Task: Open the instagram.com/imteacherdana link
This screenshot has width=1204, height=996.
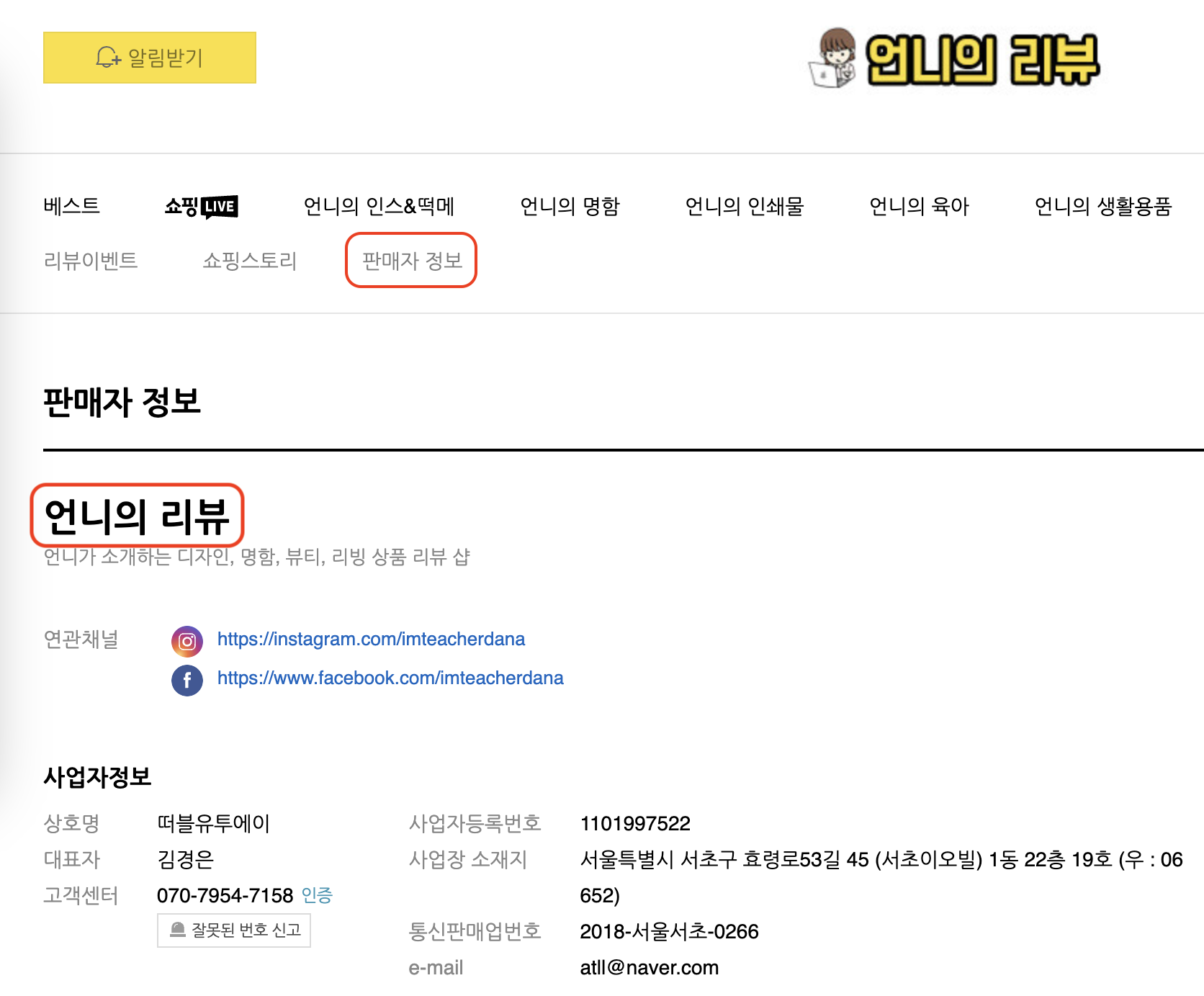Action: pos(372,639)
